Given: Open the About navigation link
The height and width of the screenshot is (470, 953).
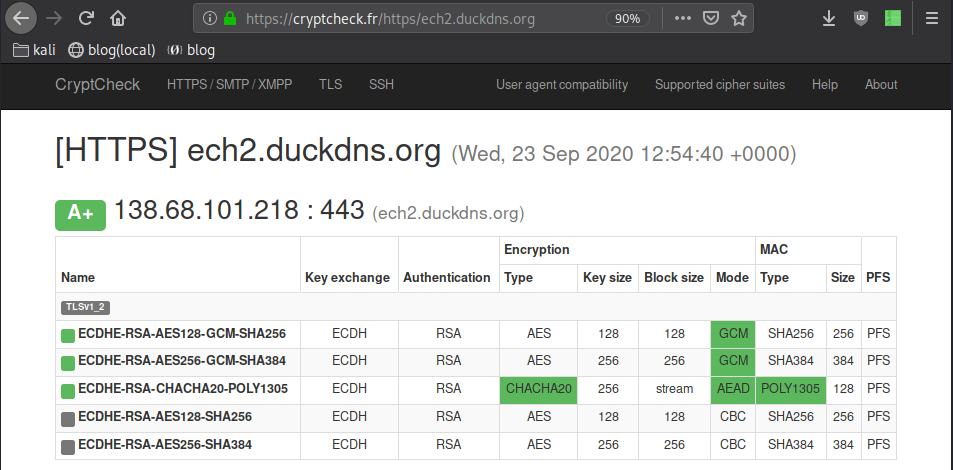Looking at the screenshot, I should tap(881, 85).
